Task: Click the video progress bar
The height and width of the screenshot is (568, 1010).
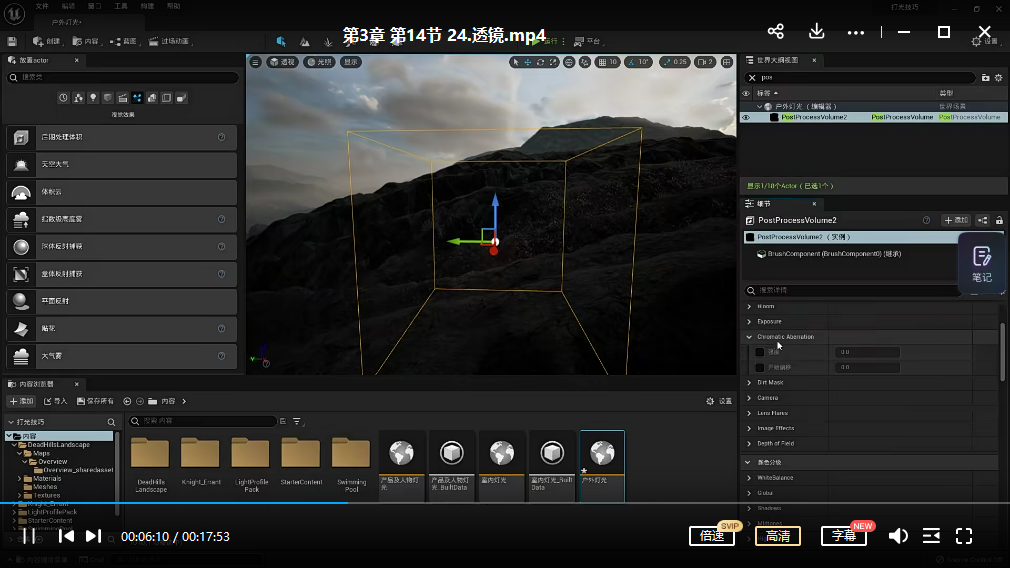Action: click(505, 503)
